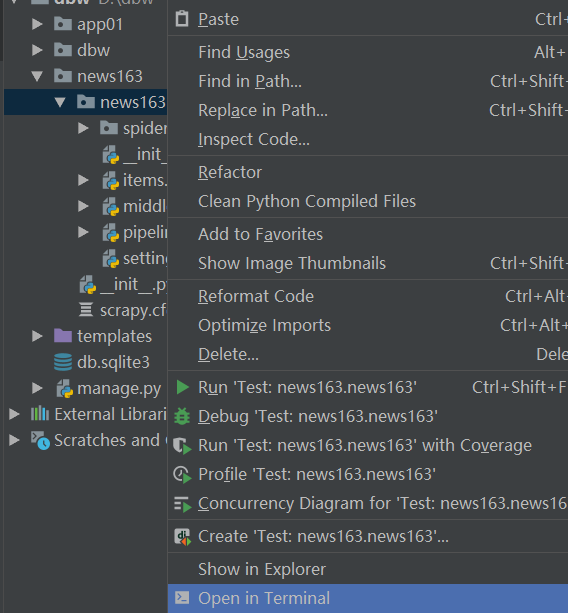Click the scrapy.cfg config file icon
The height and width of the screenshot is (613, 568).
point(86,310)
